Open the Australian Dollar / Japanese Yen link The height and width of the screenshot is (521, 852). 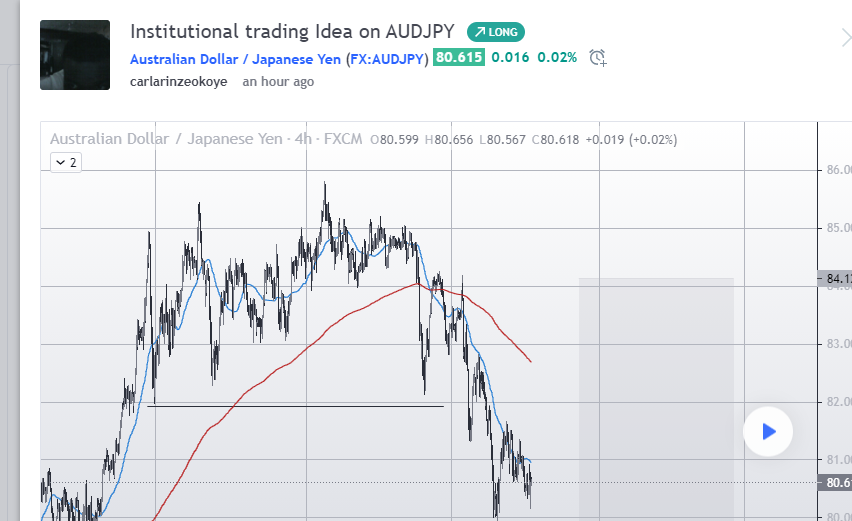(x=235, y=59)
